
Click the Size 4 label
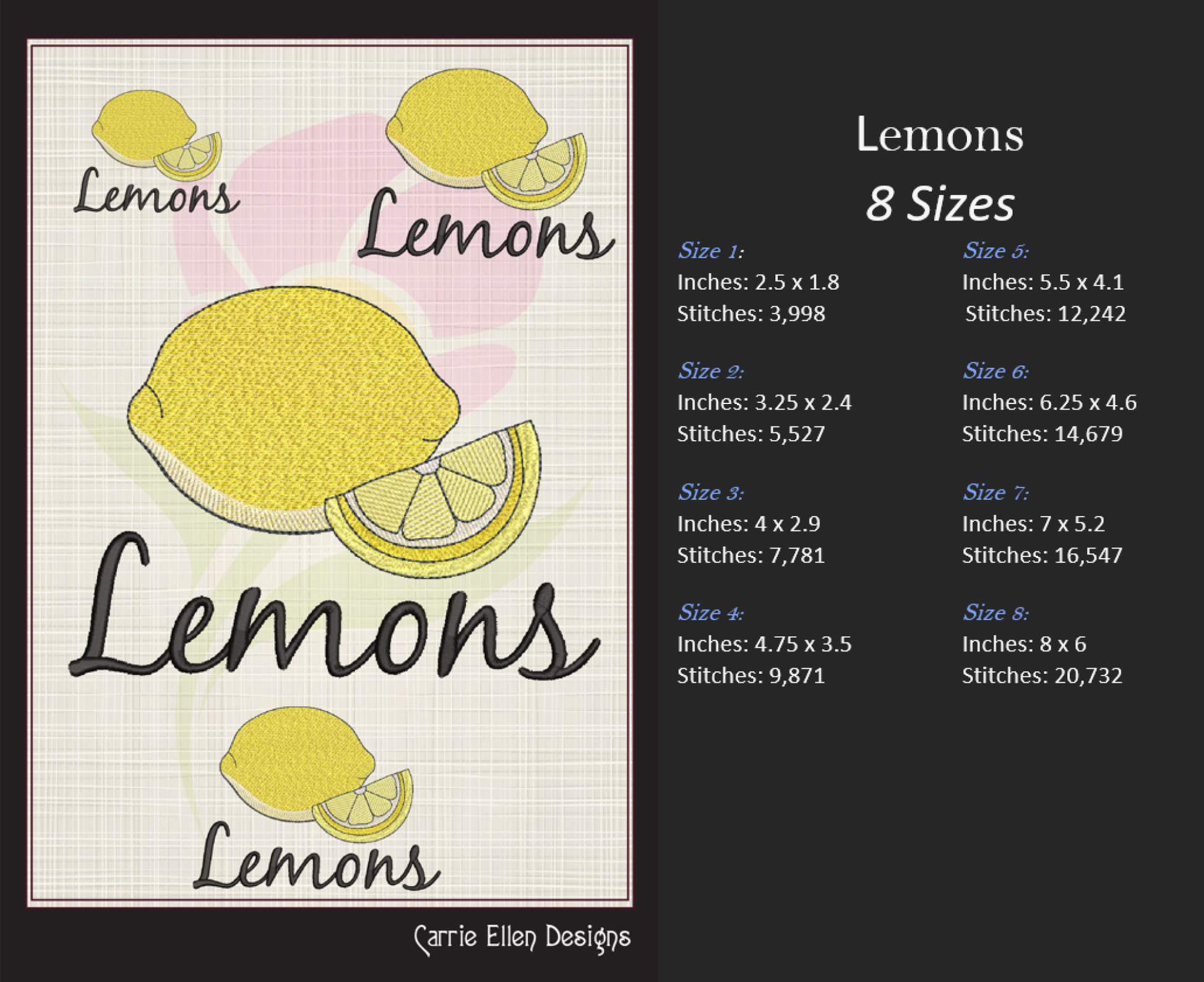click(710, 613)
